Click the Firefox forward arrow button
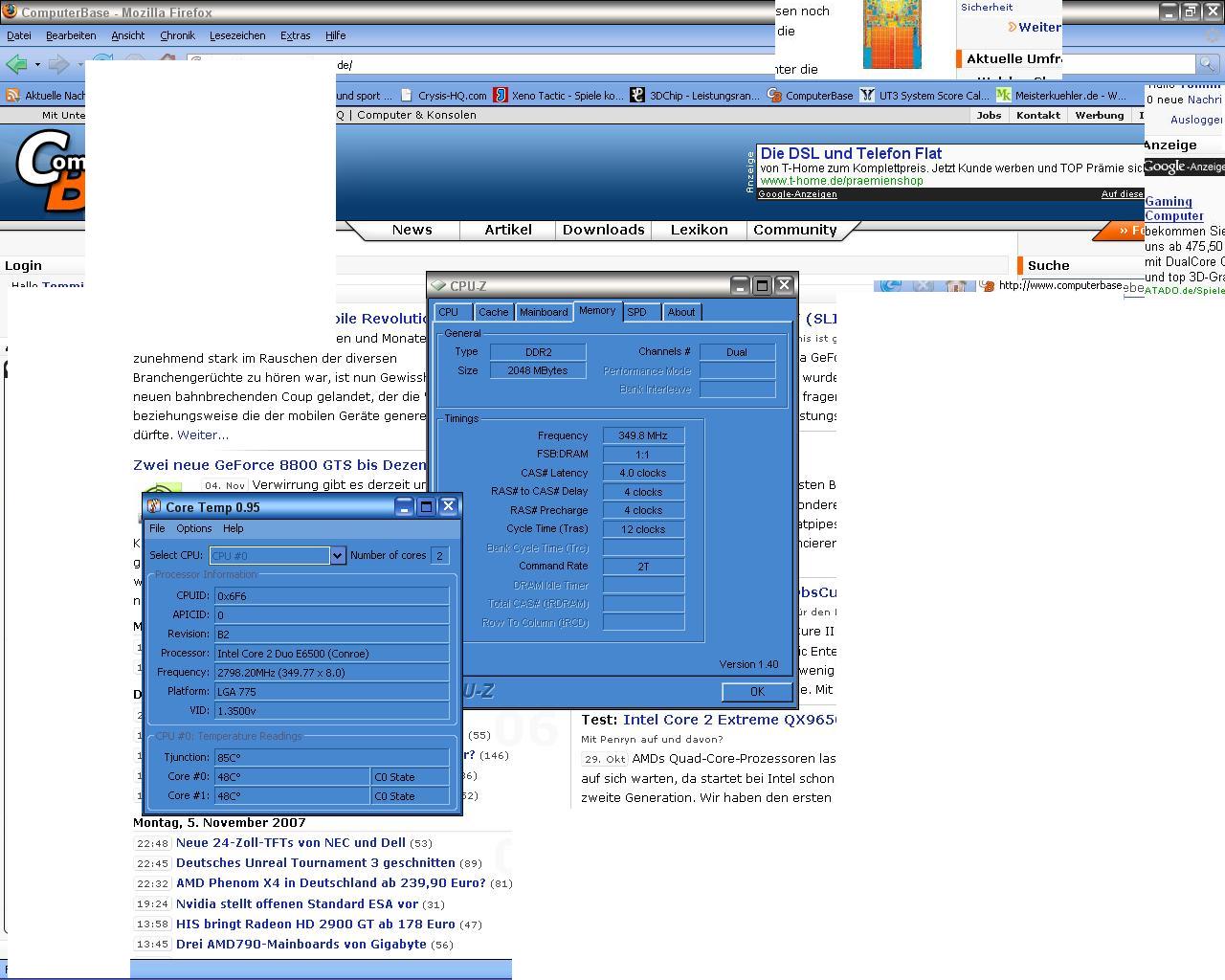The height and width of the screenshot is (980, 1225). point(58,64)
